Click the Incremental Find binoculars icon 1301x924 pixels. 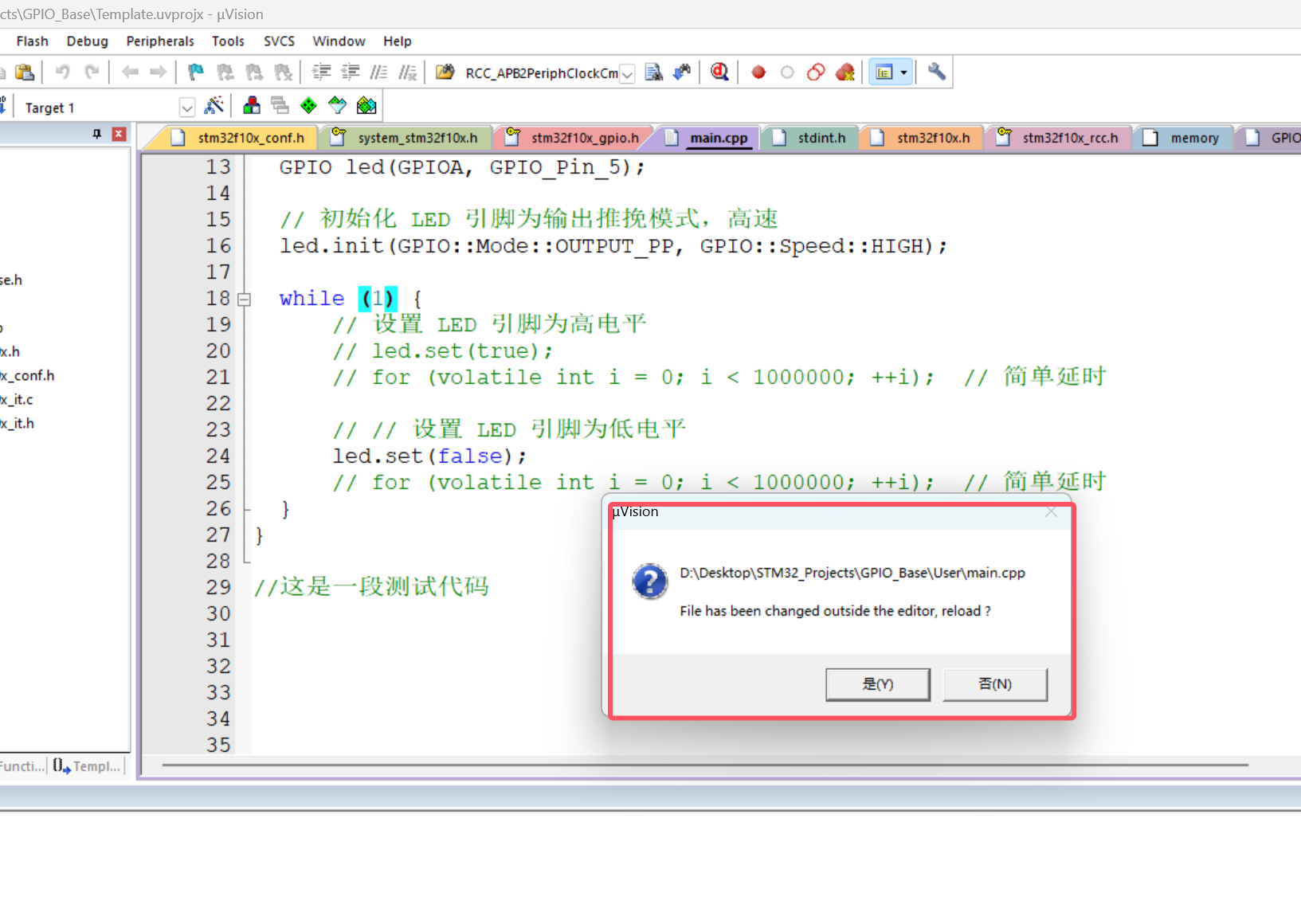682,72
